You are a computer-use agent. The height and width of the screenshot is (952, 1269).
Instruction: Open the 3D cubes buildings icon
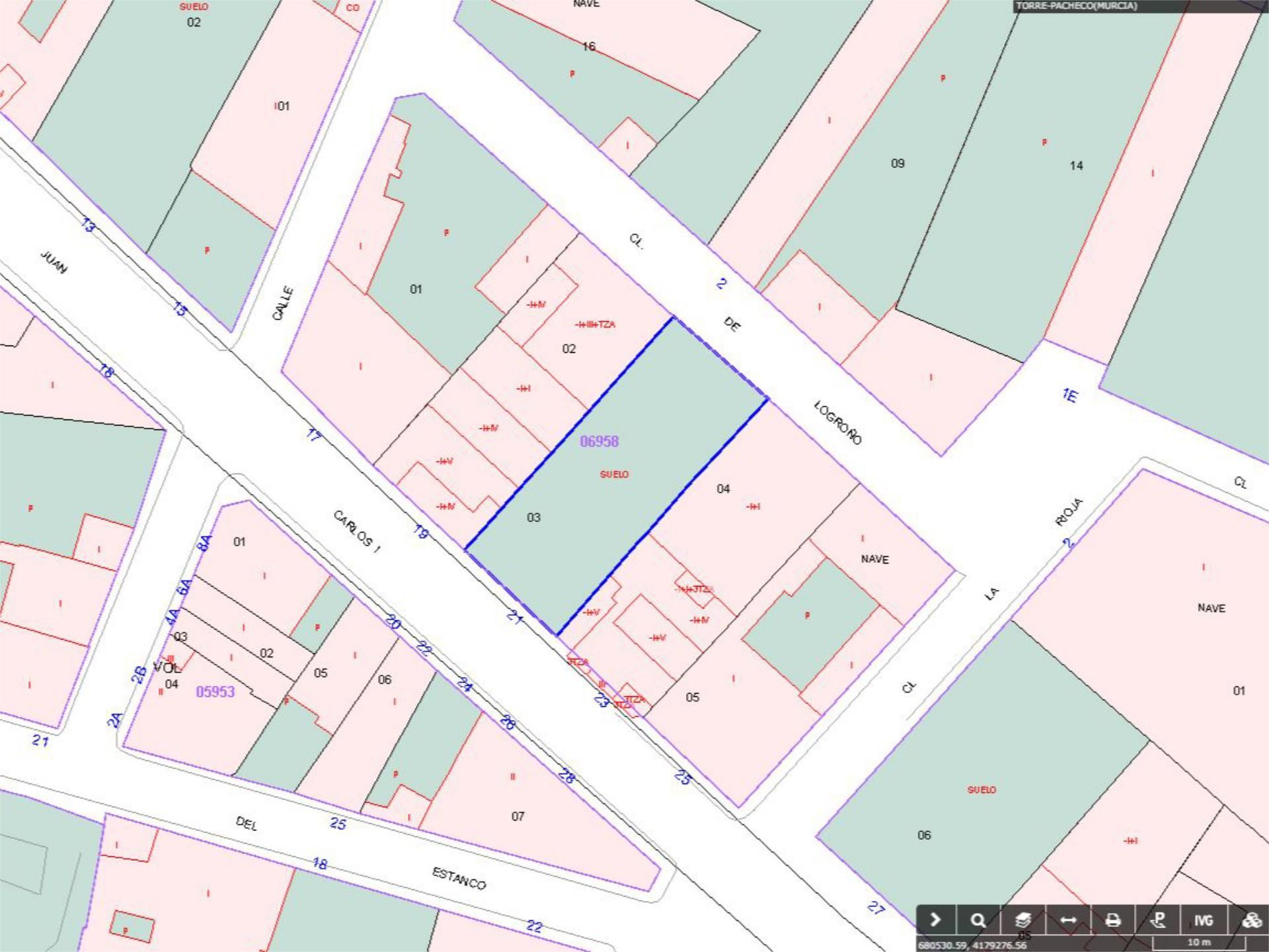1251,920
